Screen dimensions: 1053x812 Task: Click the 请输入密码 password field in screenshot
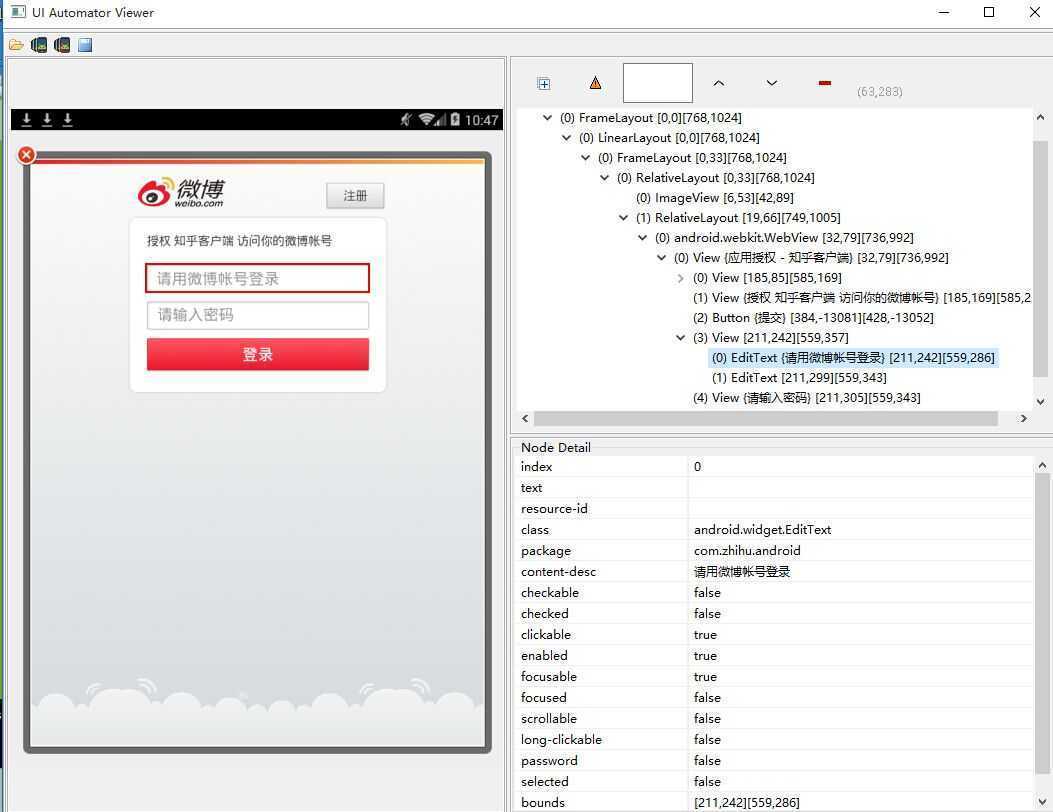click(257, 315)
